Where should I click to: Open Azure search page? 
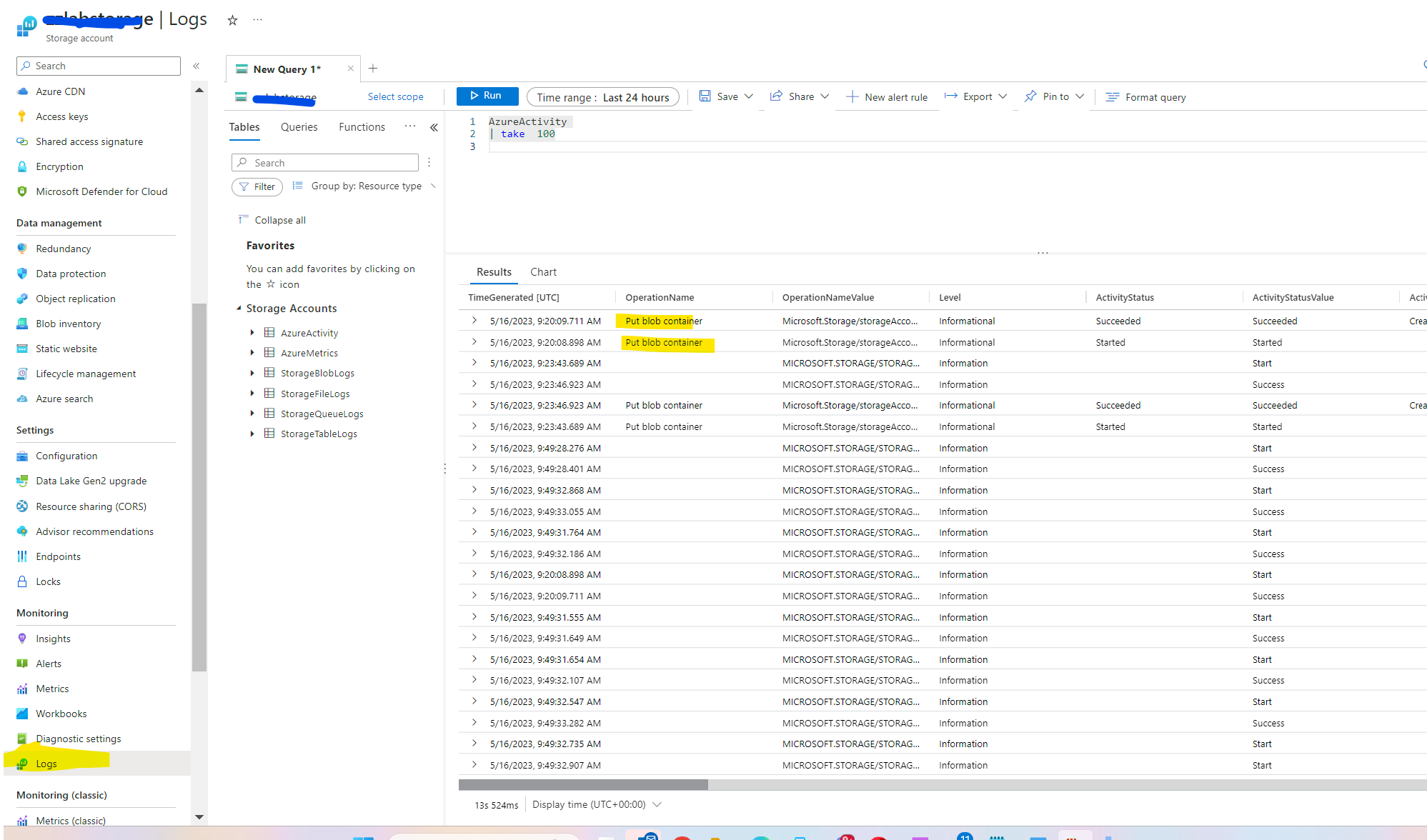tap(64, 399)
